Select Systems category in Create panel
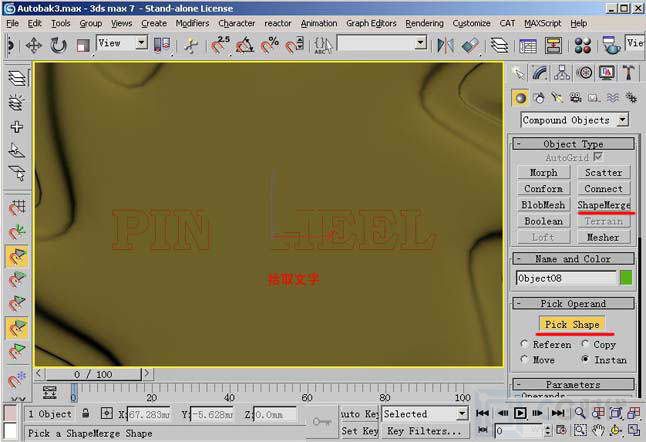The height and width of the screenshot is (442, 646). pyautogui.click(x=631, y=98)
